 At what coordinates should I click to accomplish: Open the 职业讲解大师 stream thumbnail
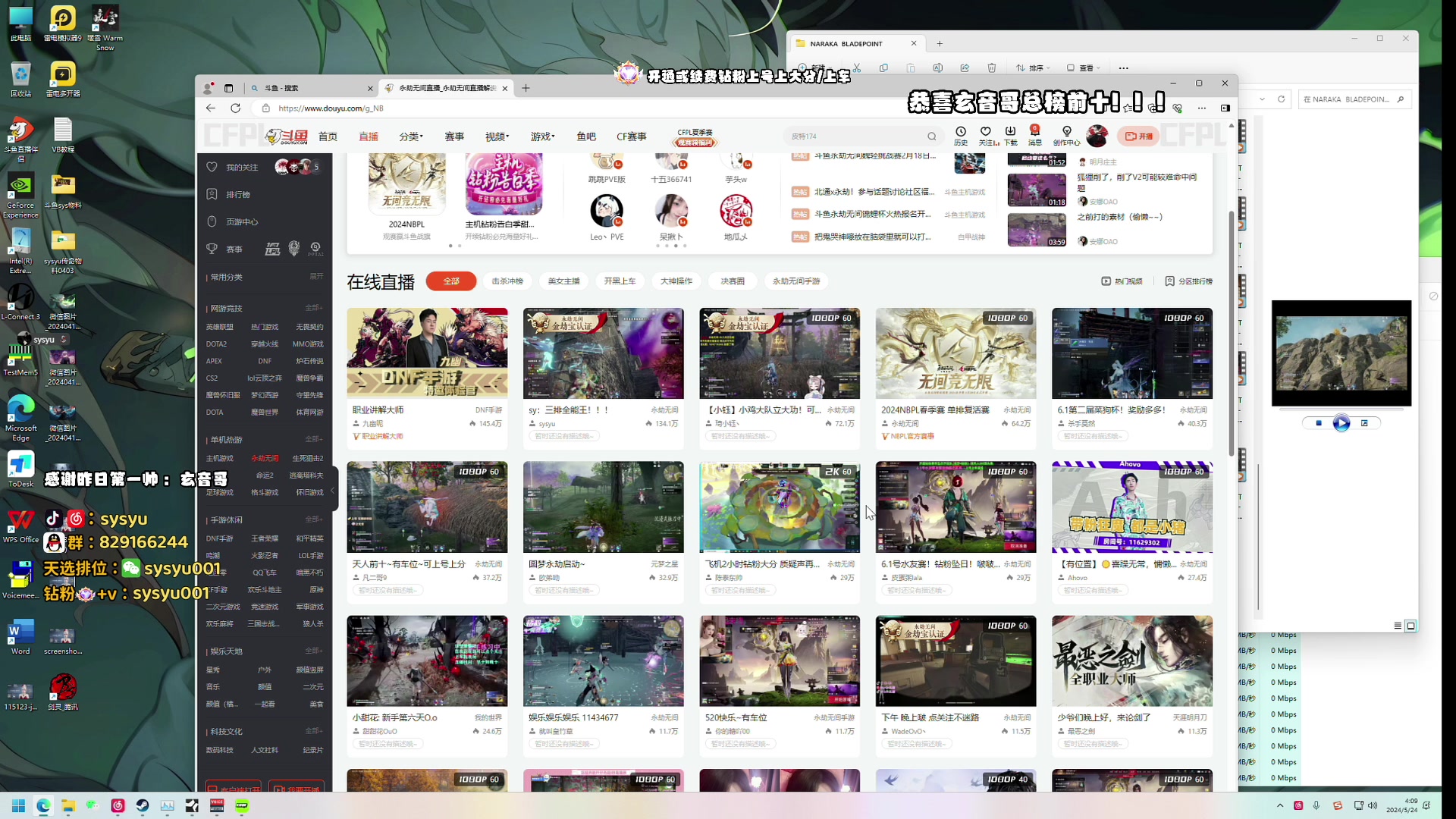pyautogui.click(x=427, y=353)
